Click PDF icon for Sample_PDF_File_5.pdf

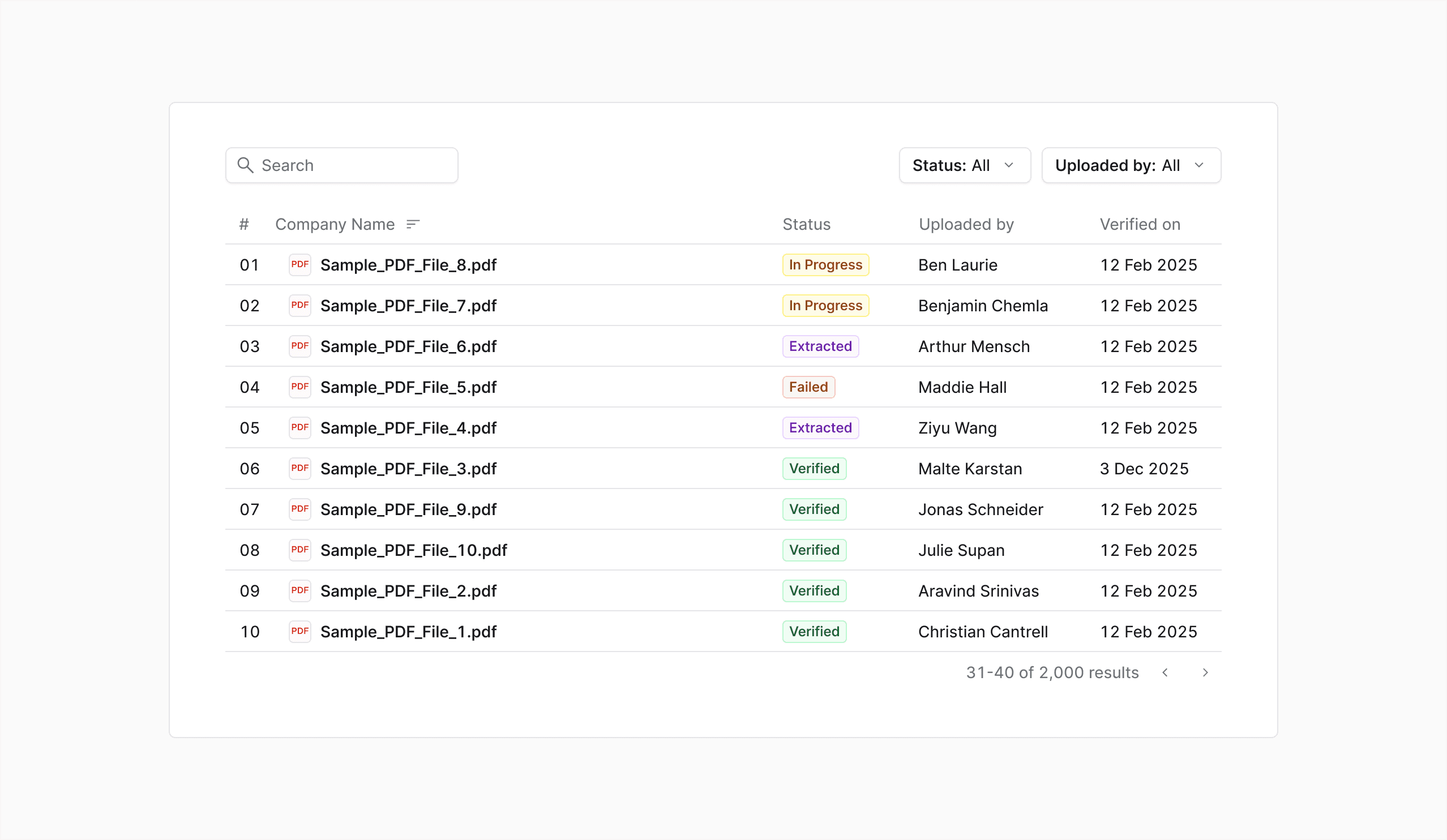[299, 387]
